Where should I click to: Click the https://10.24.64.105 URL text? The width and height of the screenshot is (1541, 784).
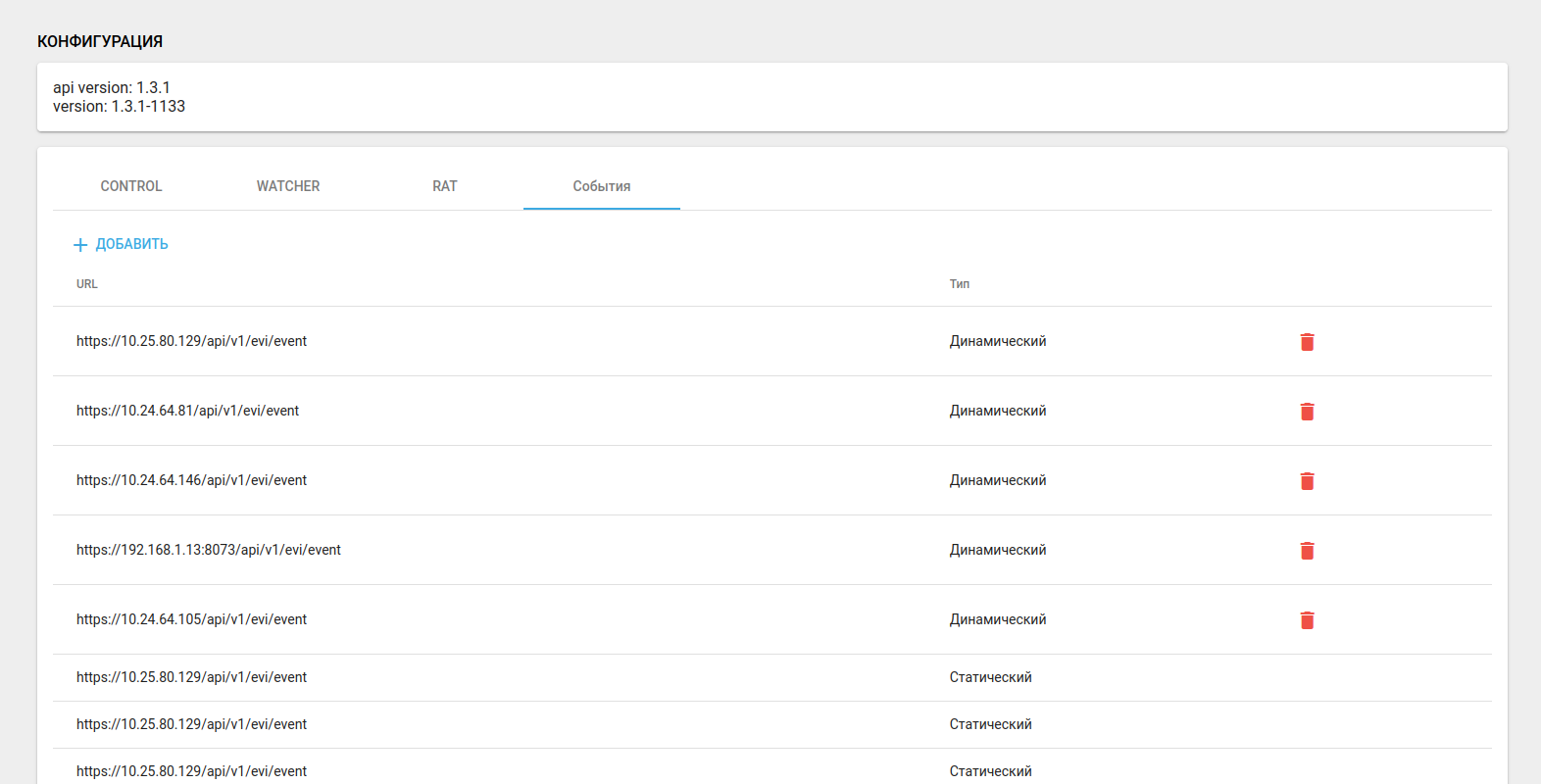click(192, 619)
